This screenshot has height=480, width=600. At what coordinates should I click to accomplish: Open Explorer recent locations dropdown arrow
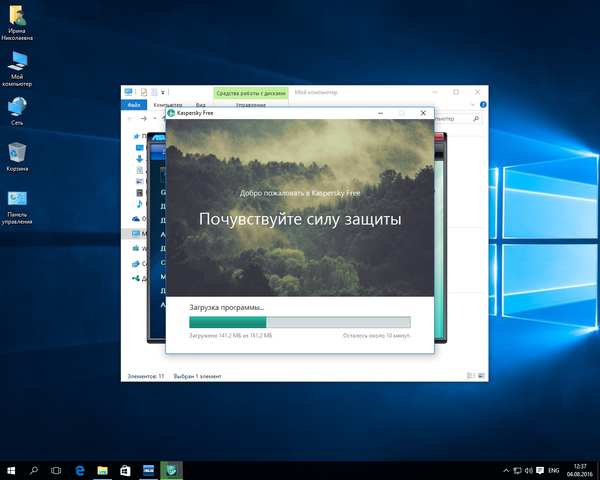155,119
